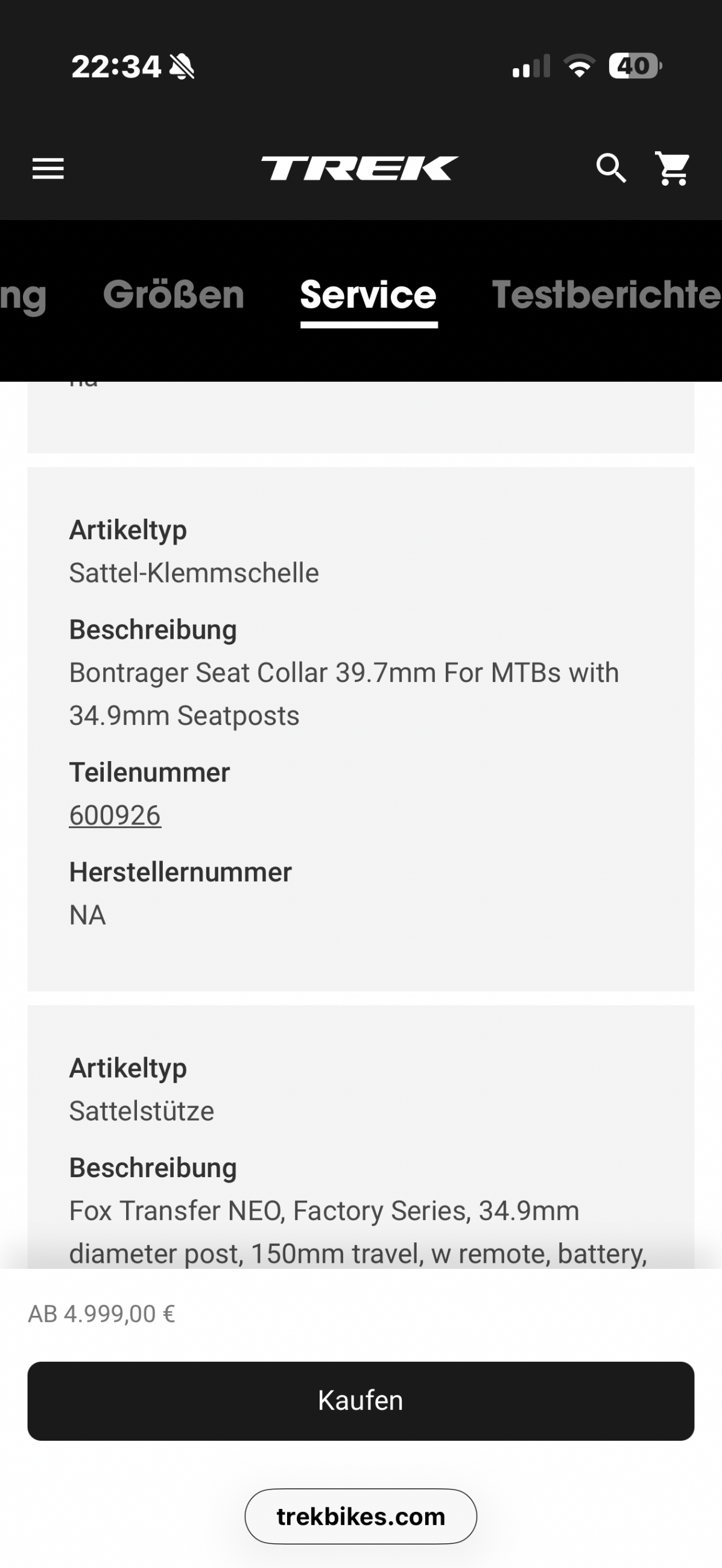Image resolution: width=722 pixels, height=1568 pixels.
Task: Tap the Trek logo
Action: [359, 169]
